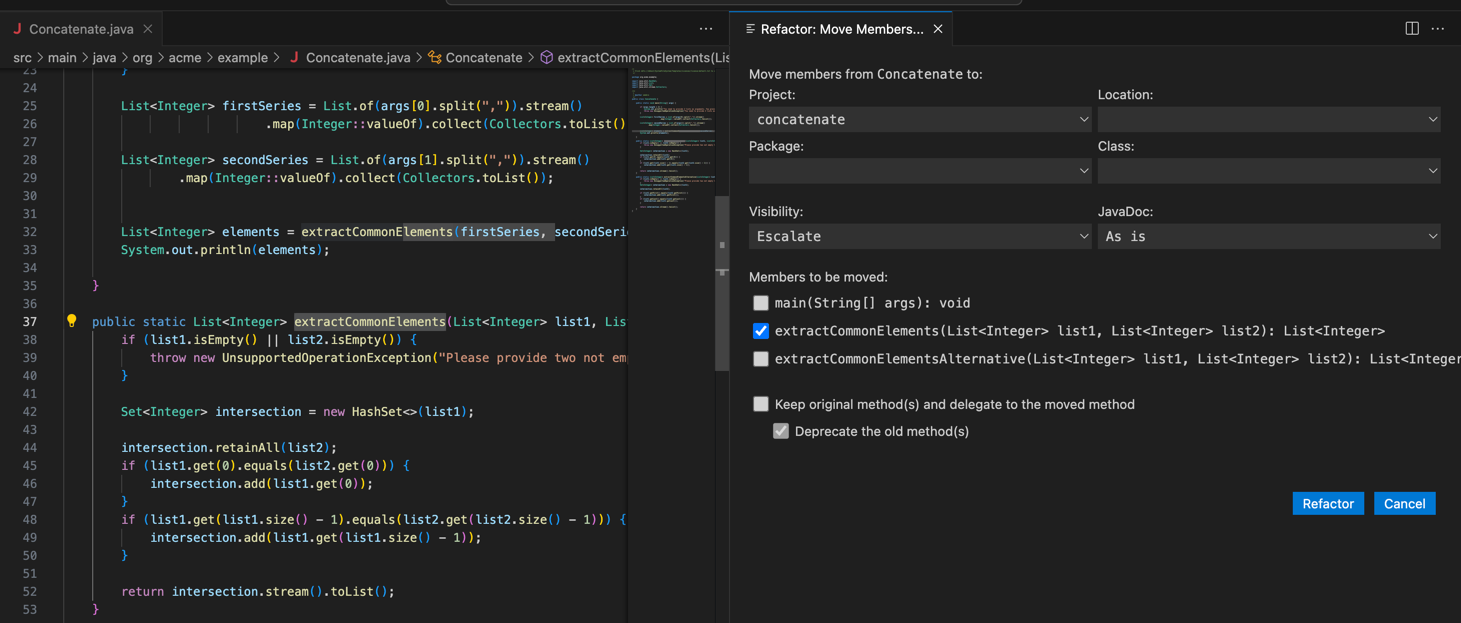Open right editor group more actions menu
Screen dimensions: 1461x623
pyautogui.click(x=1438, y=29)
